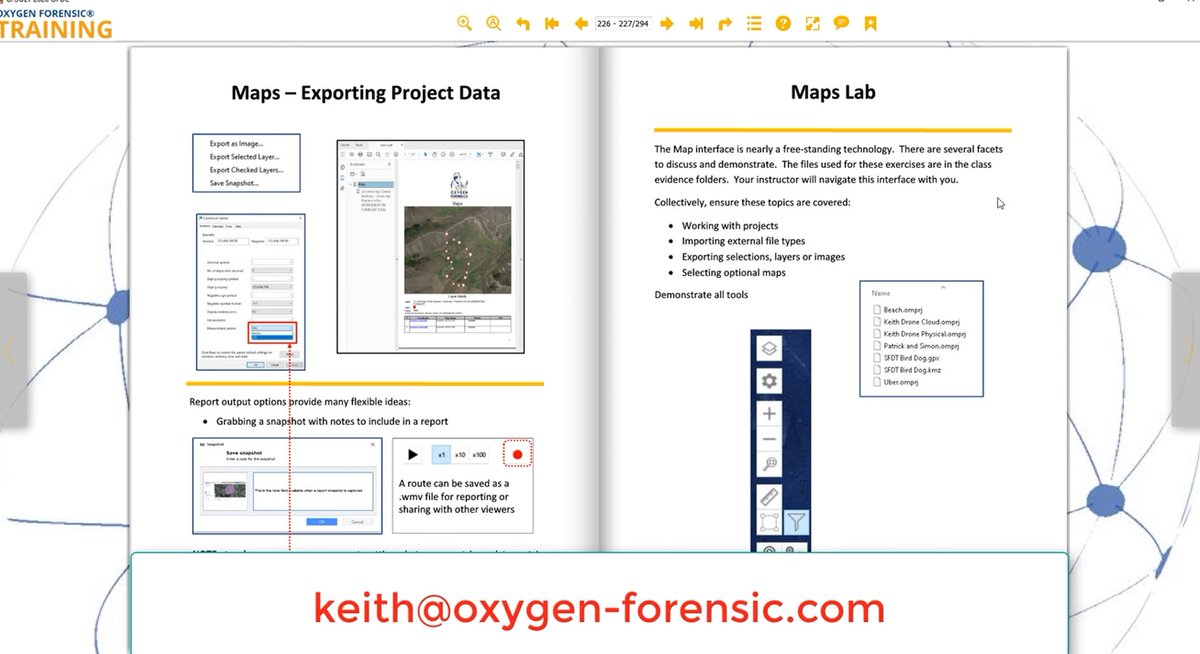The height and width of the screenshot is (654, 1200).
Task: Turn to the next page via right edge arrow
Action: pyautogui.click(x=1187, y=349)
